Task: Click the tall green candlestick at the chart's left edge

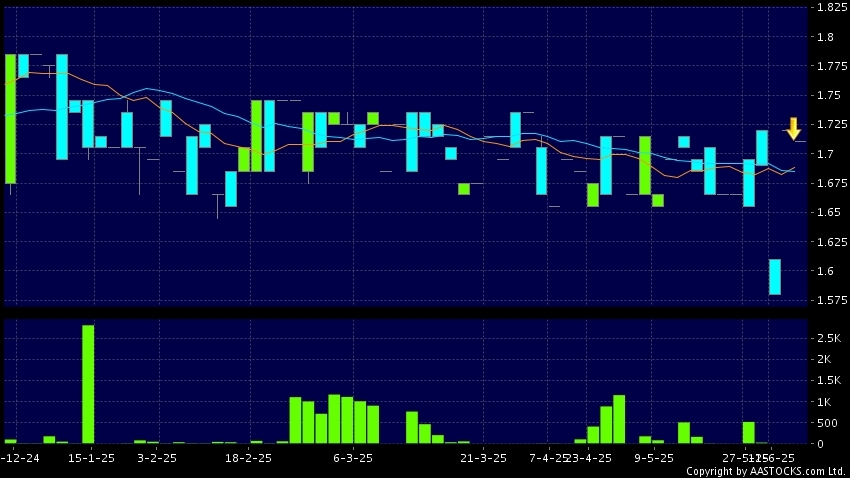Action: [10, 119]
